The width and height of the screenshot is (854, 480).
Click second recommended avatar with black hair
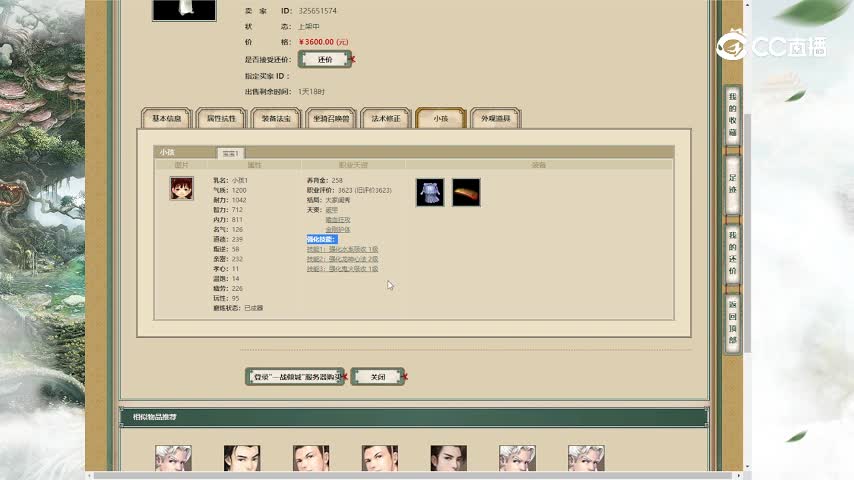tap(242, 458)
